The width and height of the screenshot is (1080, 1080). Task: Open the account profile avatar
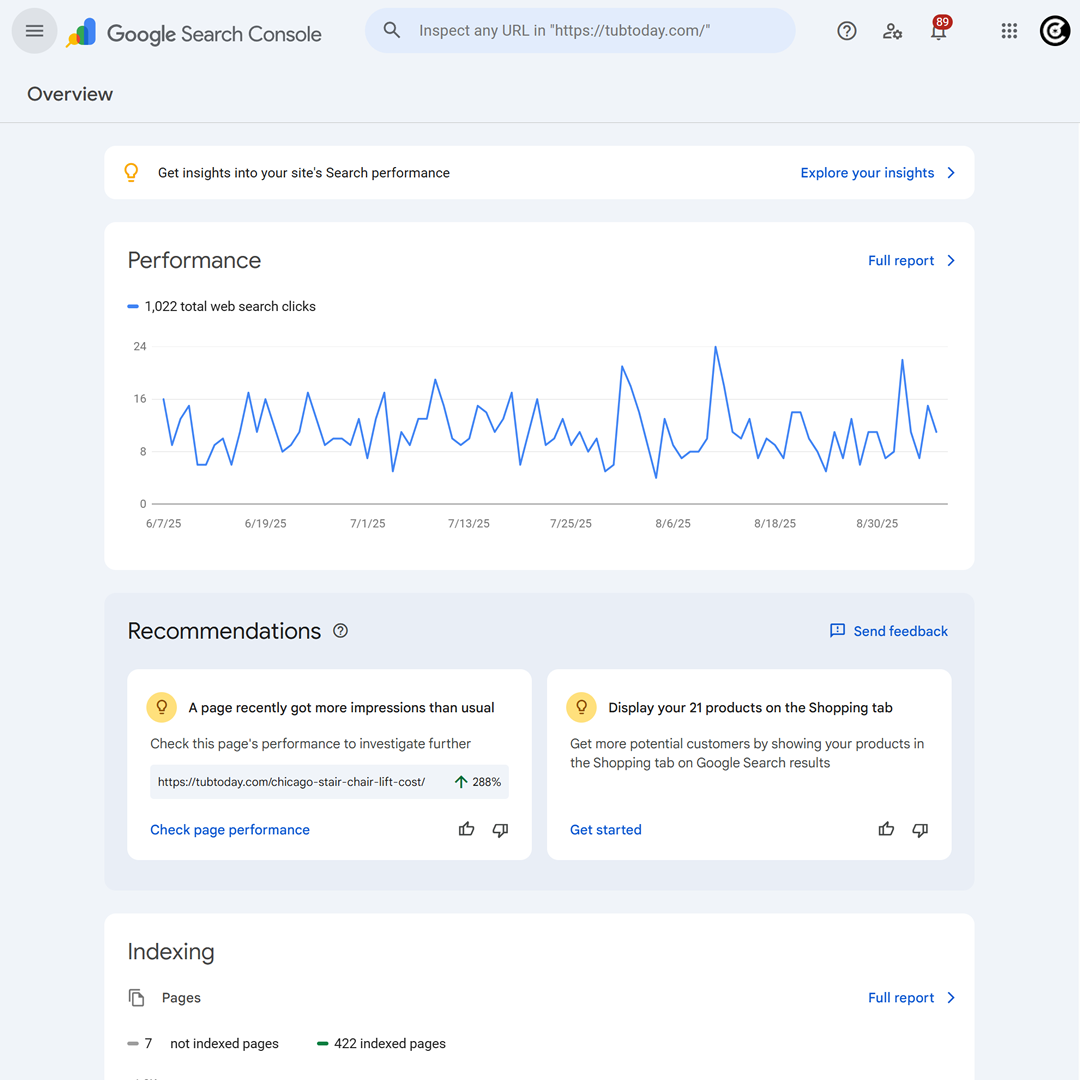(1054, 31)
